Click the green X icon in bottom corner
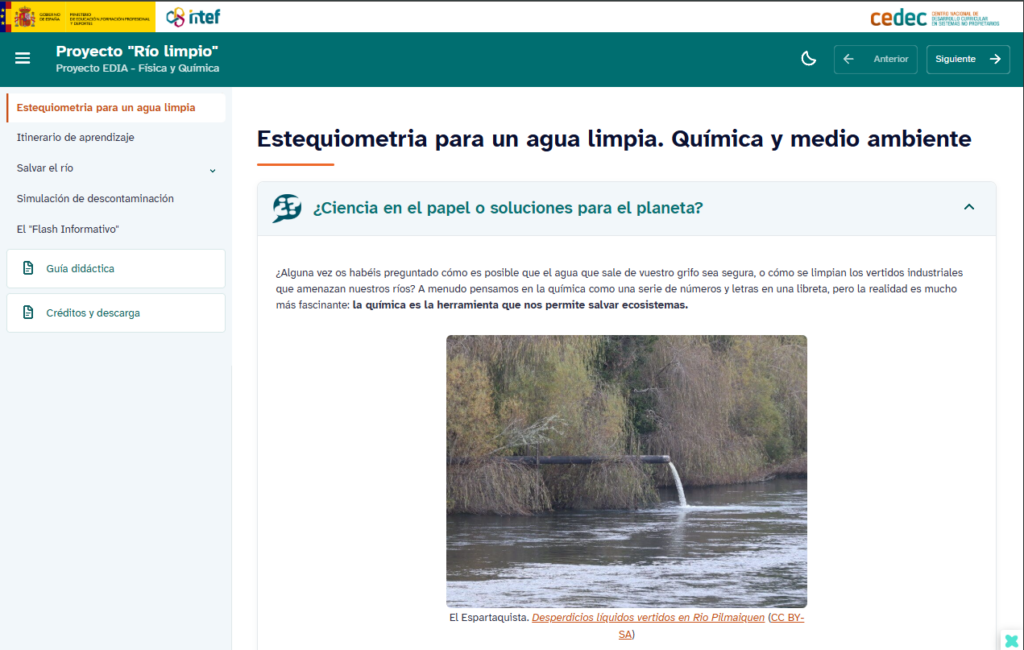1024x650 pixels. (x=1012, y=640)
